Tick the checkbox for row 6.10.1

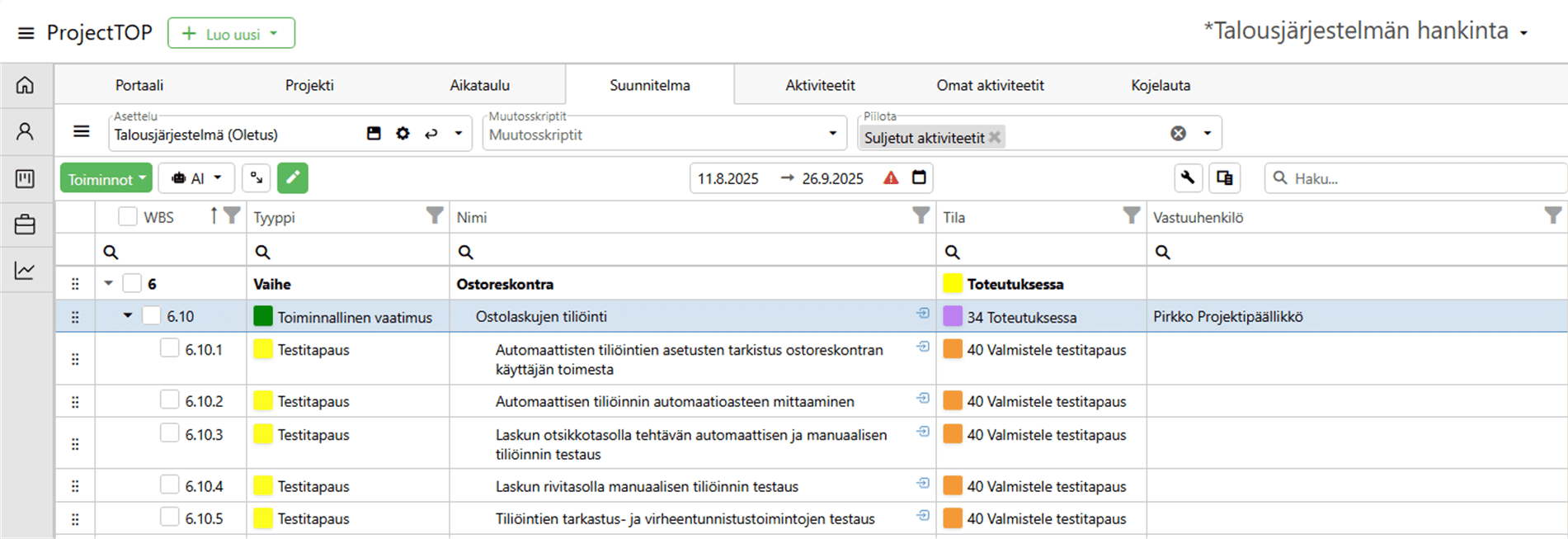[x=169, y=349]
